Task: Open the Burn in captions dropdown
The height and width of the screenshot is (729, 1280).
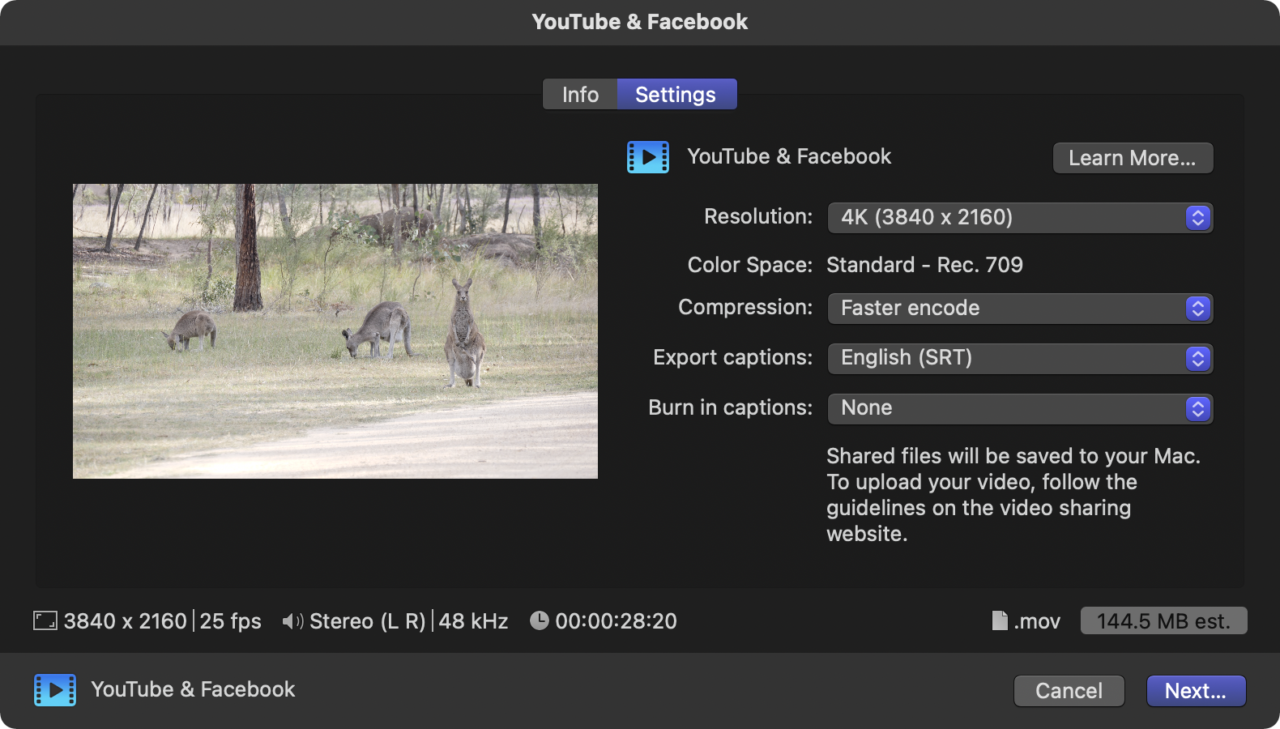Action: pyautogui.click(x=1020, y=408)
